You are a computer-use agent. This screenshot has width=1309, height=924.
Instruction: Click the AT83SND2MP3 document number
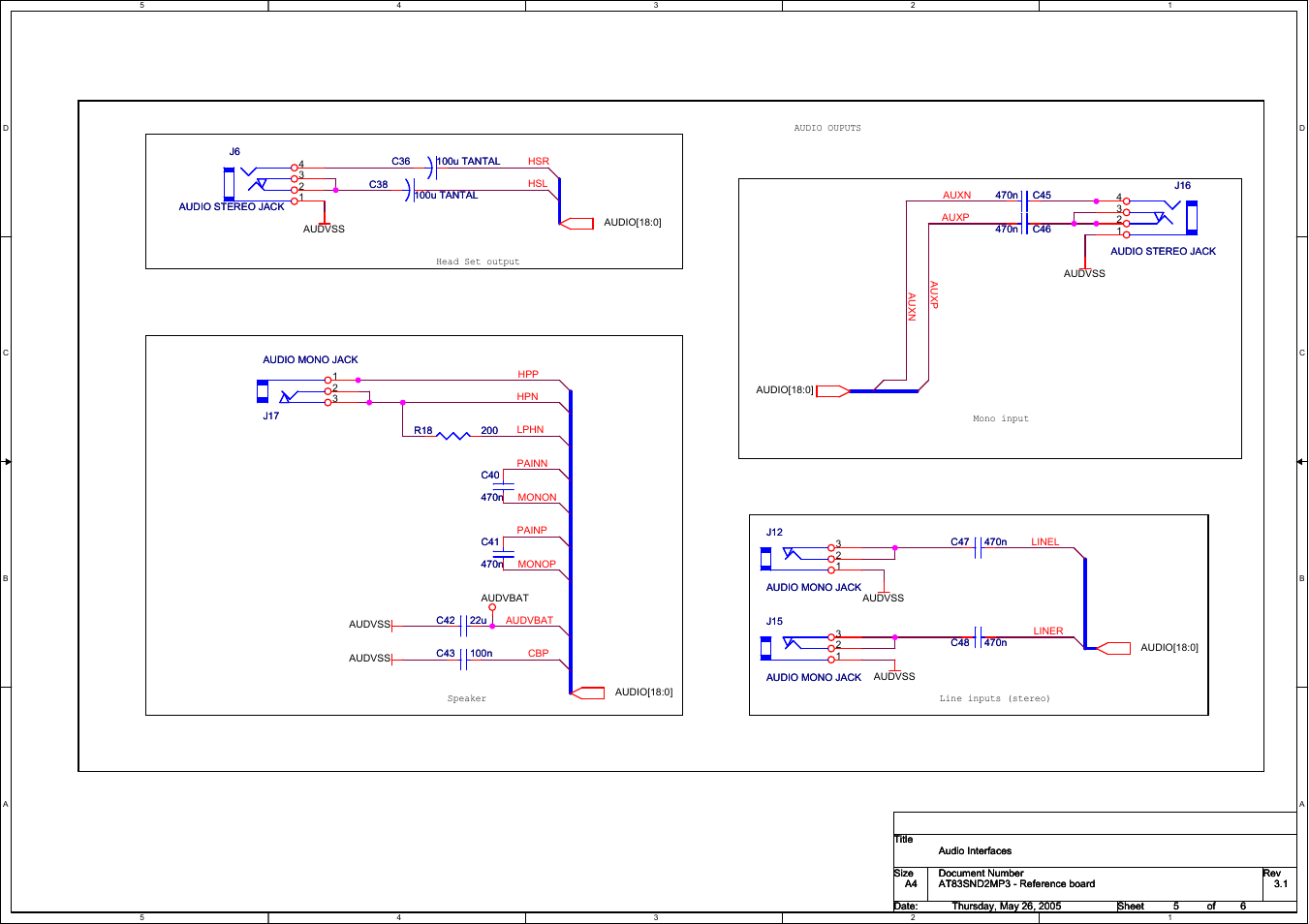(x=1016, y=884)
